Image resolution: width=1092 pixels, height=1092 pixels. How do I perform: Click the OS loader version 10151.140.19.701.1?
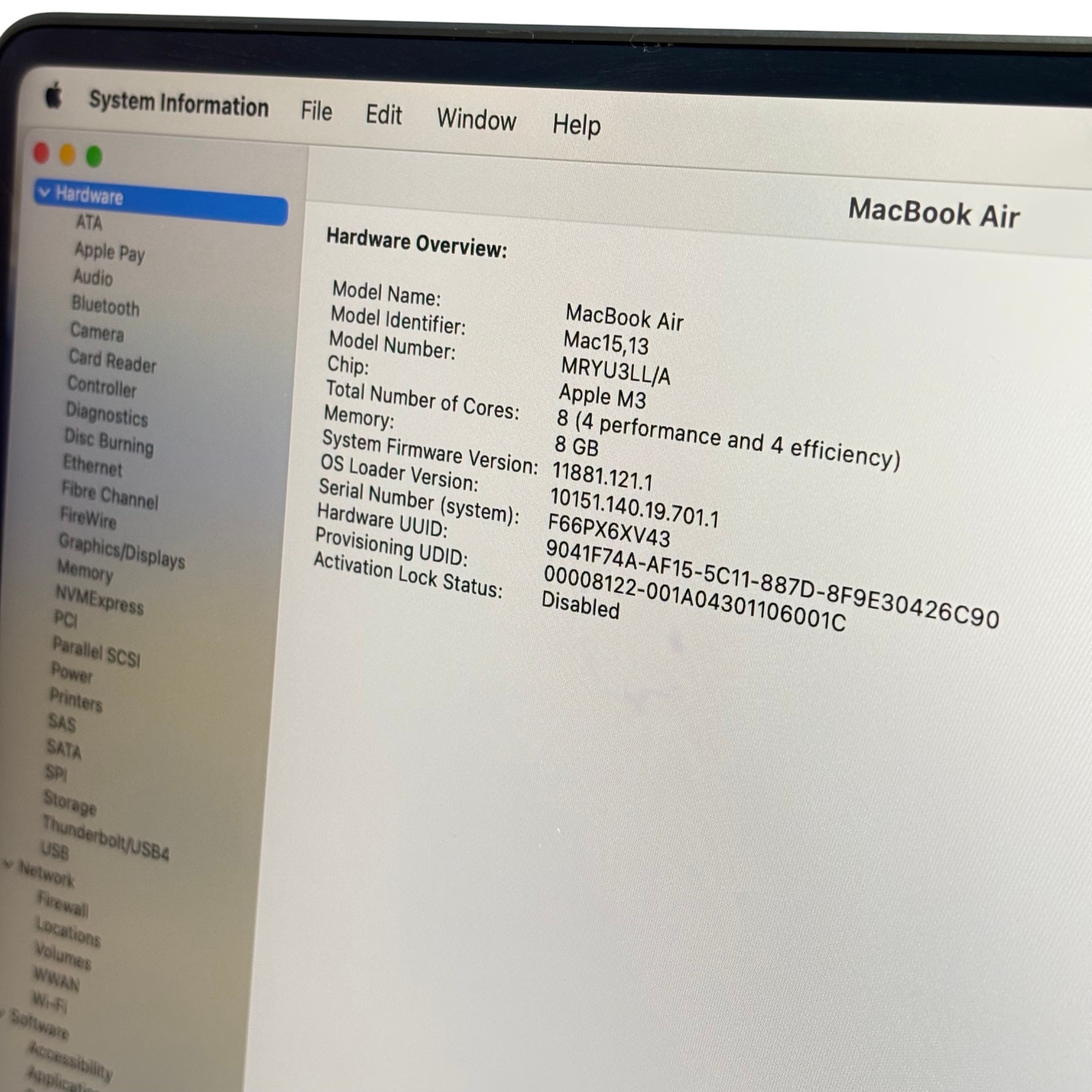click(x=634, y=508)
